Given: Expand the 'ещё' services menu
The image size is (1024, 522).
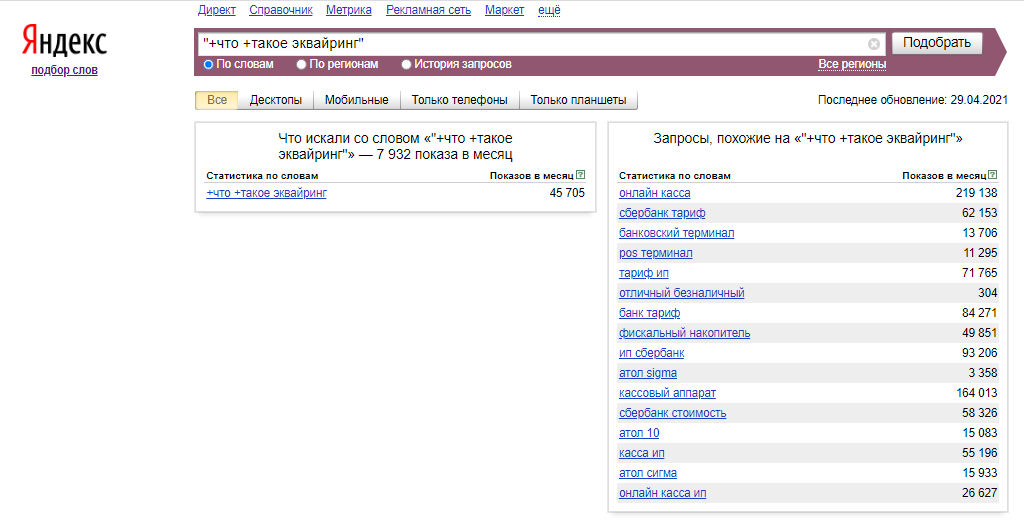Looking at the screenshot, I should (549, 10).
